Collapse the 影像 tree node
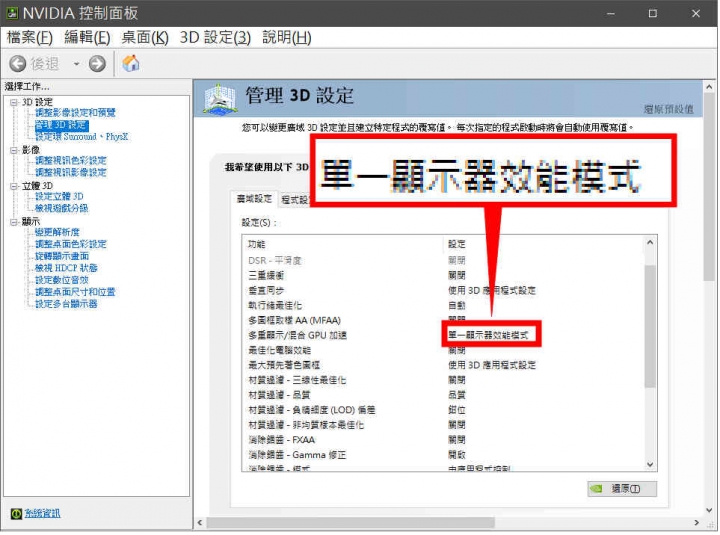Screen dimensions: 720x535 coord(14,150)
